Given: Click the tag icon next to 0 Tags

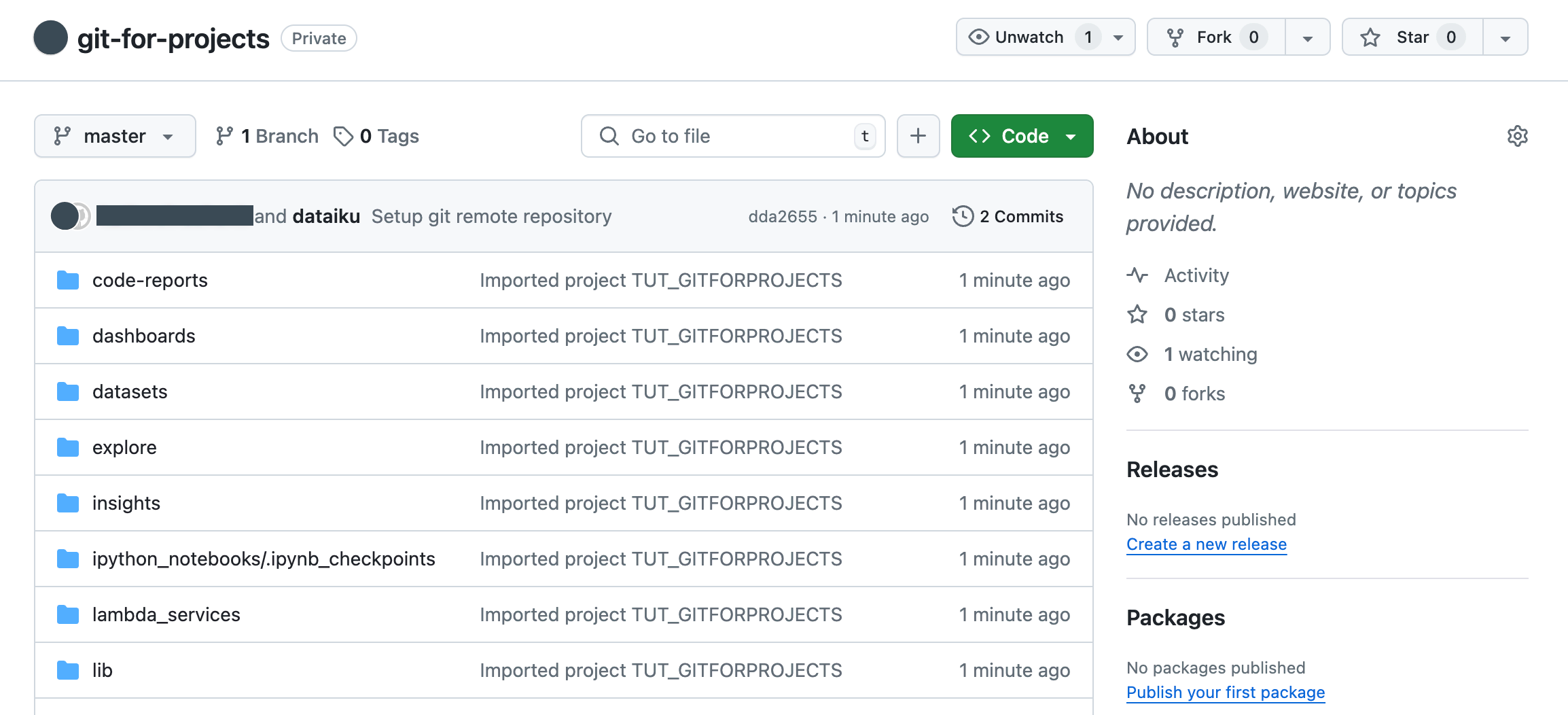Looking at the screenshot, I should (342, 136).
